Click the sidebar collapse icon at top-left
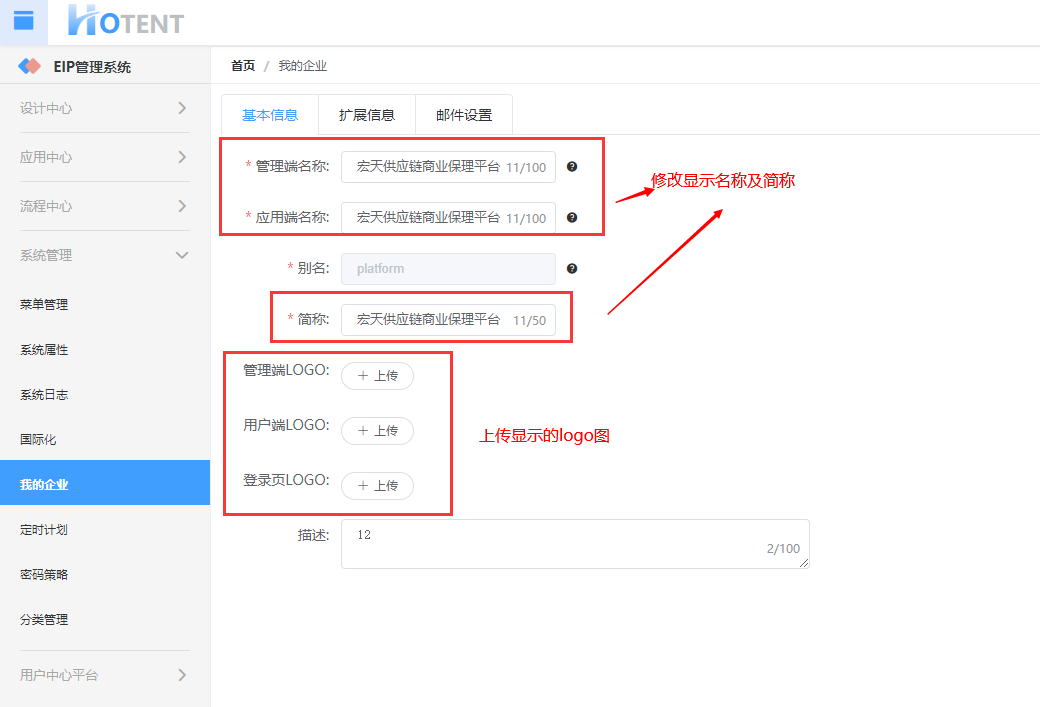 pos(23,21)
